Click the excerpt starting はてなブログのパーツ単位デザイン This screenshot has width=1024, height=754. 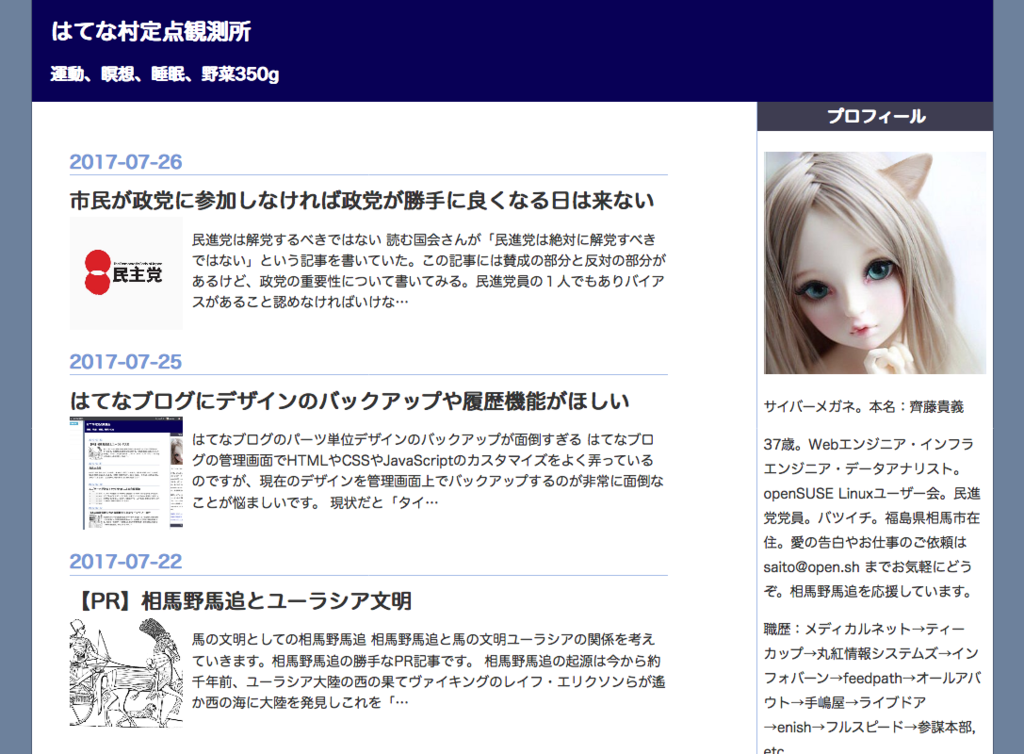tap(428, 471)
